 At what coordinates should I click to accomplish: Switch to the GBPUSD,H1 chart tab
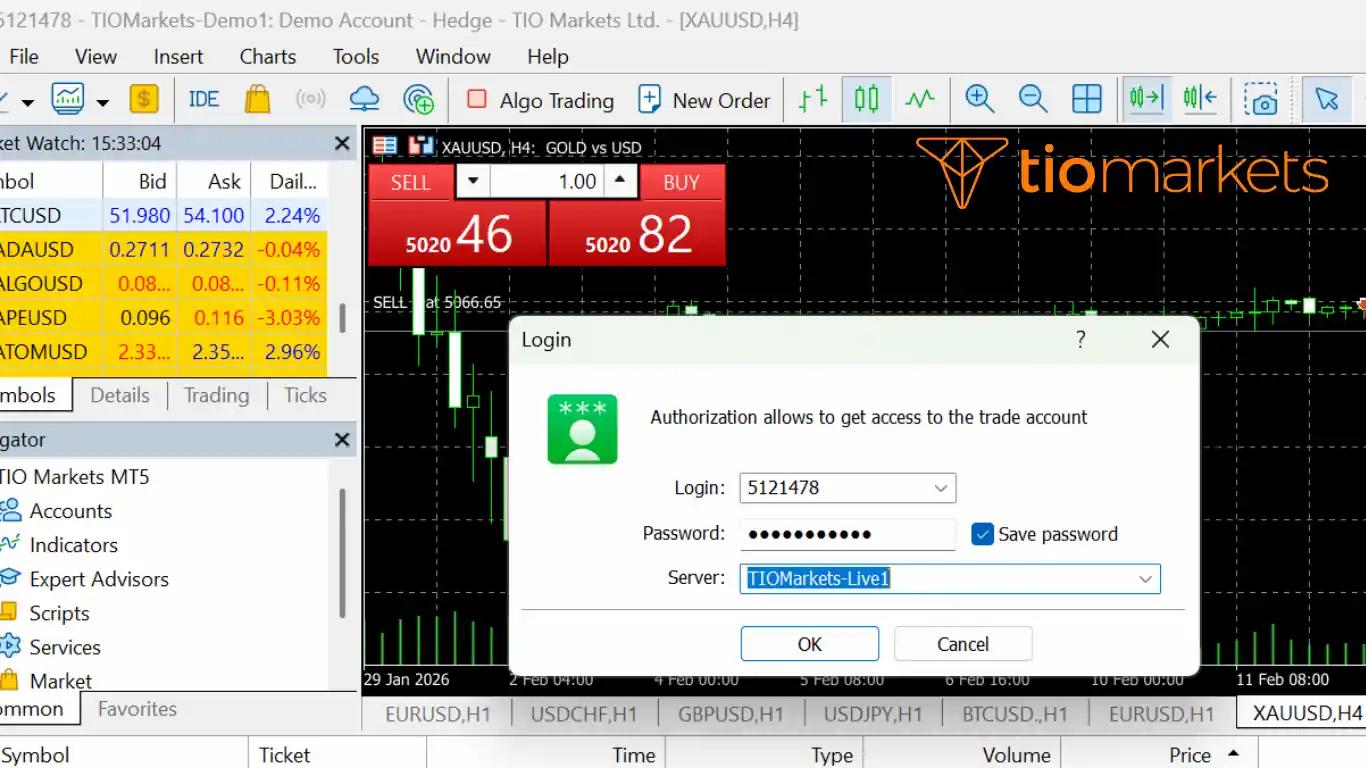pyautogui.click(x=731, y=714)
